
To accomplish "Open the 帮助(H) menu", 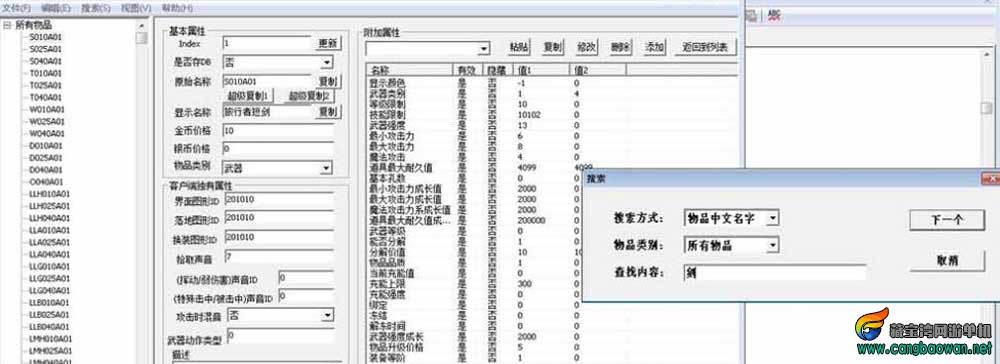I will click(177, 8).
